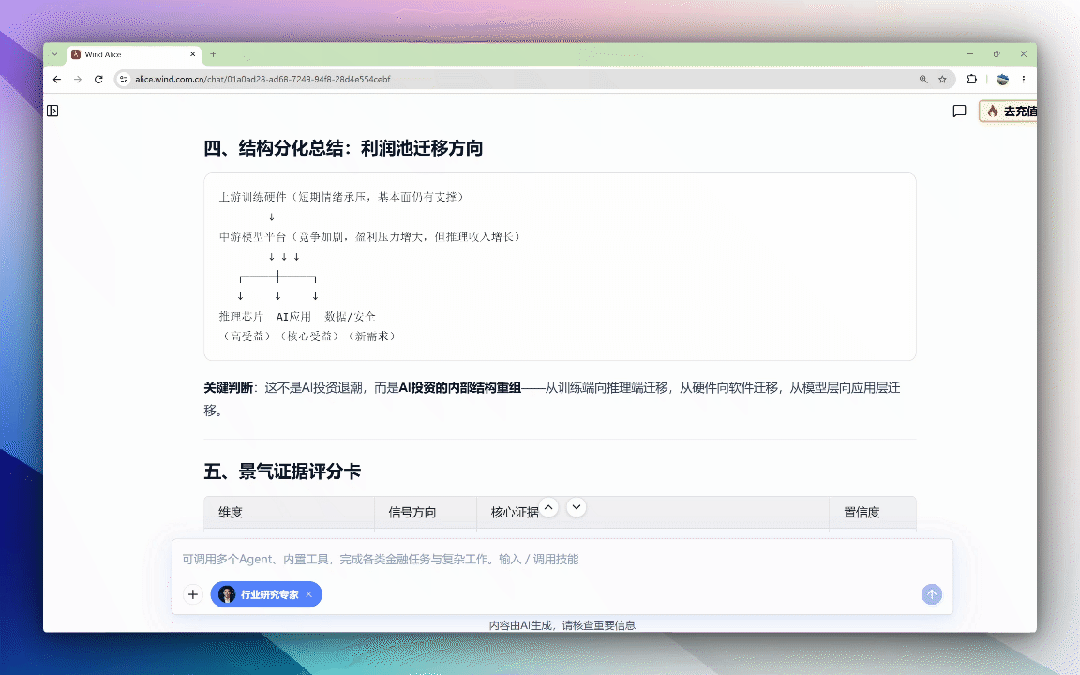Reload the page with refresh icon
The width and height of the screenshot is (1080, 675).
click(98, 79)
